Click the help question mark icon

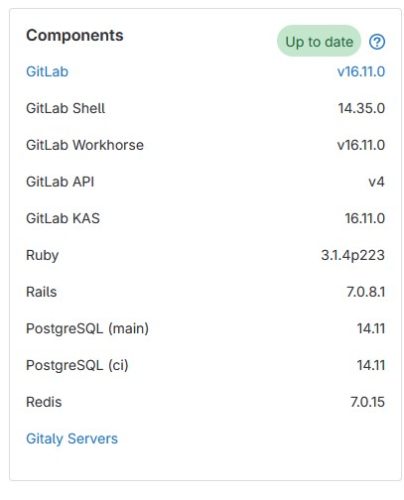(x=377, y=42)
